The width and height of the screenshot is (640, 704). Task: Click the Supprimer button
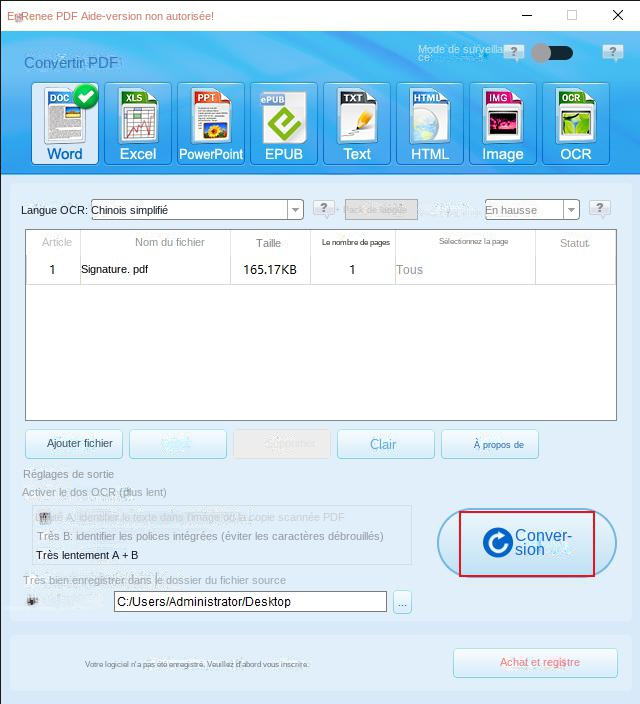282,444
